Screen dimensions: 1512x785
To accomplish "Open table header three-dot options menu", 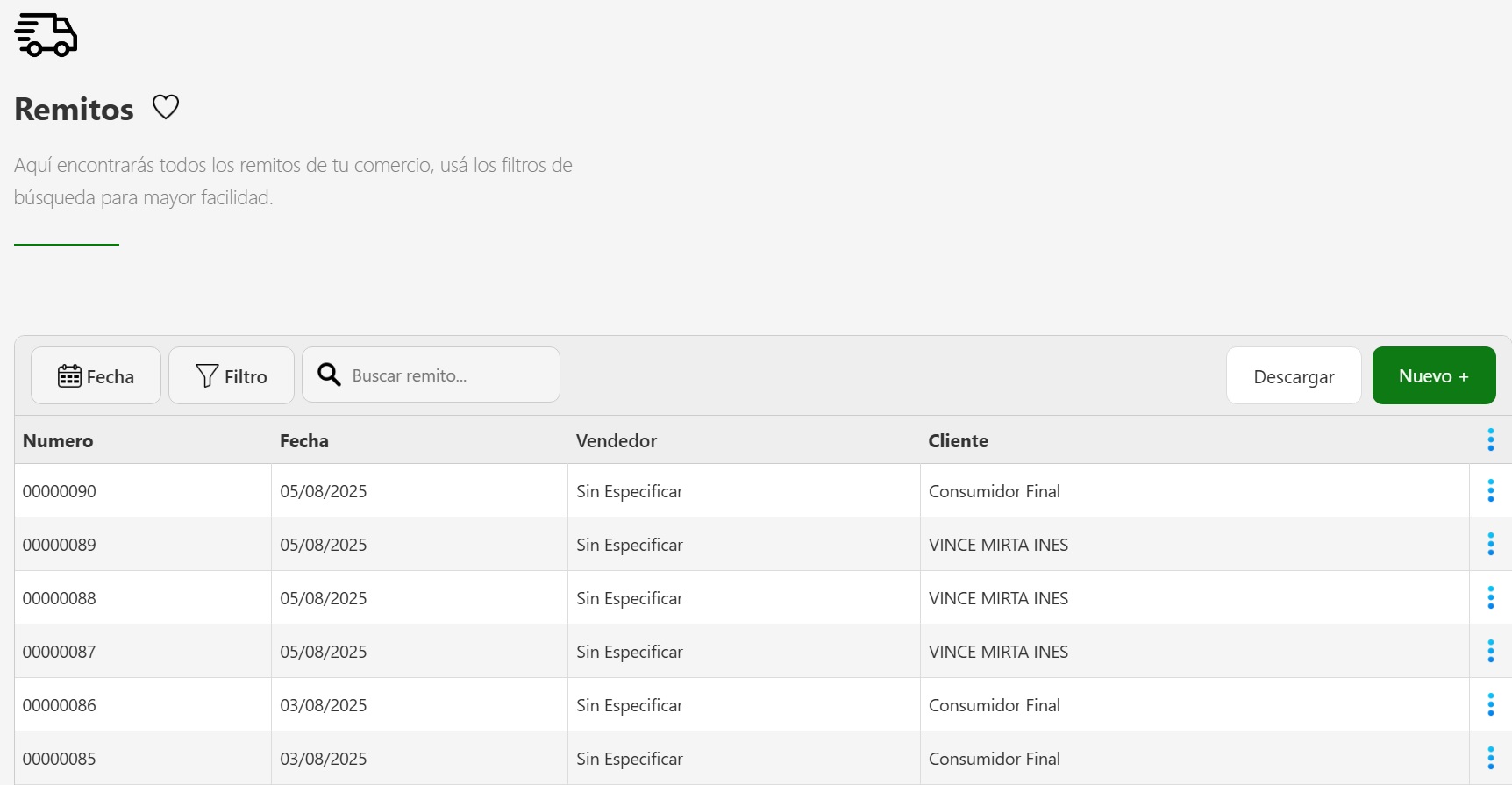I will 1490,440.
